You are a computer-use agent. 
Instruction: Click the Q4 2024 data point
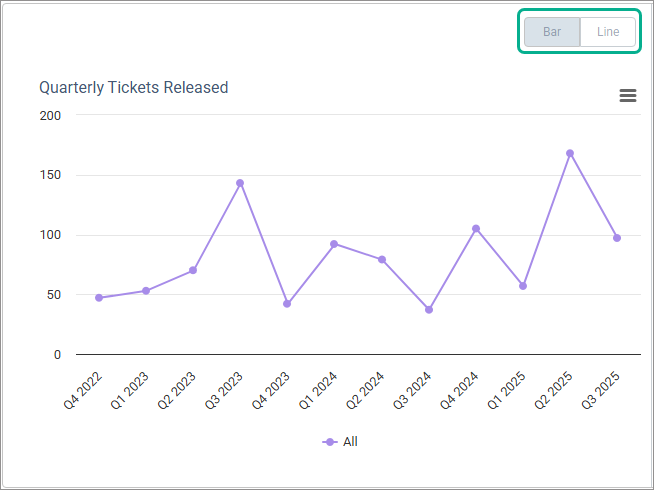pyautogui.click(x=476, y=229)
